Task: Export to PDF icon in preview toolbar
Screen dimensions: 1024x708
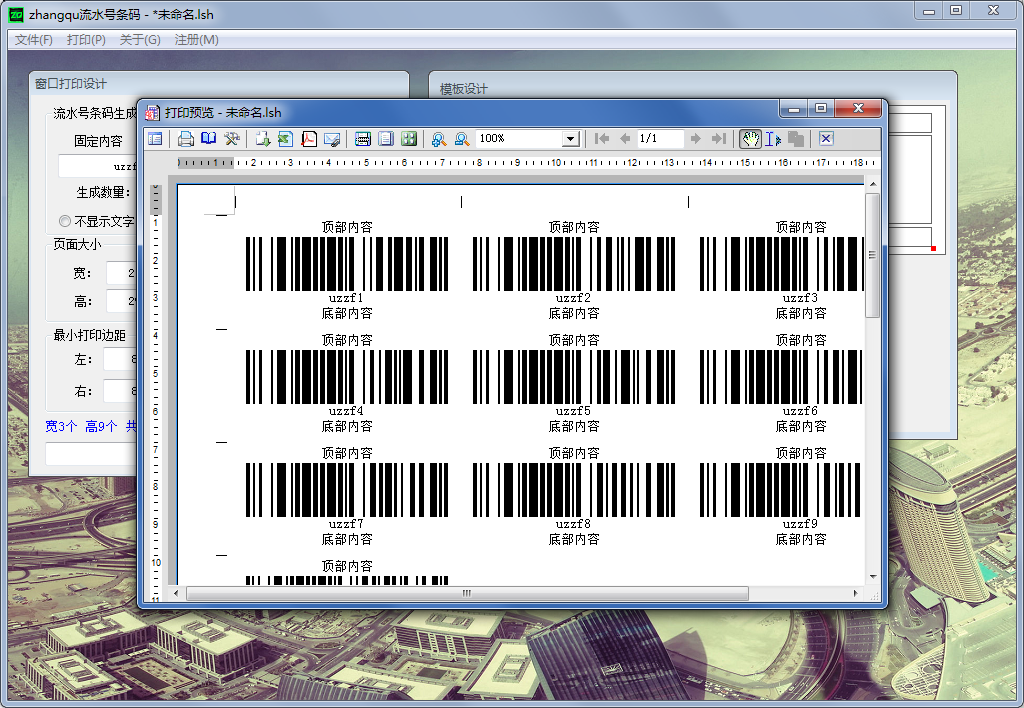Action: click(x=308, y=138)
